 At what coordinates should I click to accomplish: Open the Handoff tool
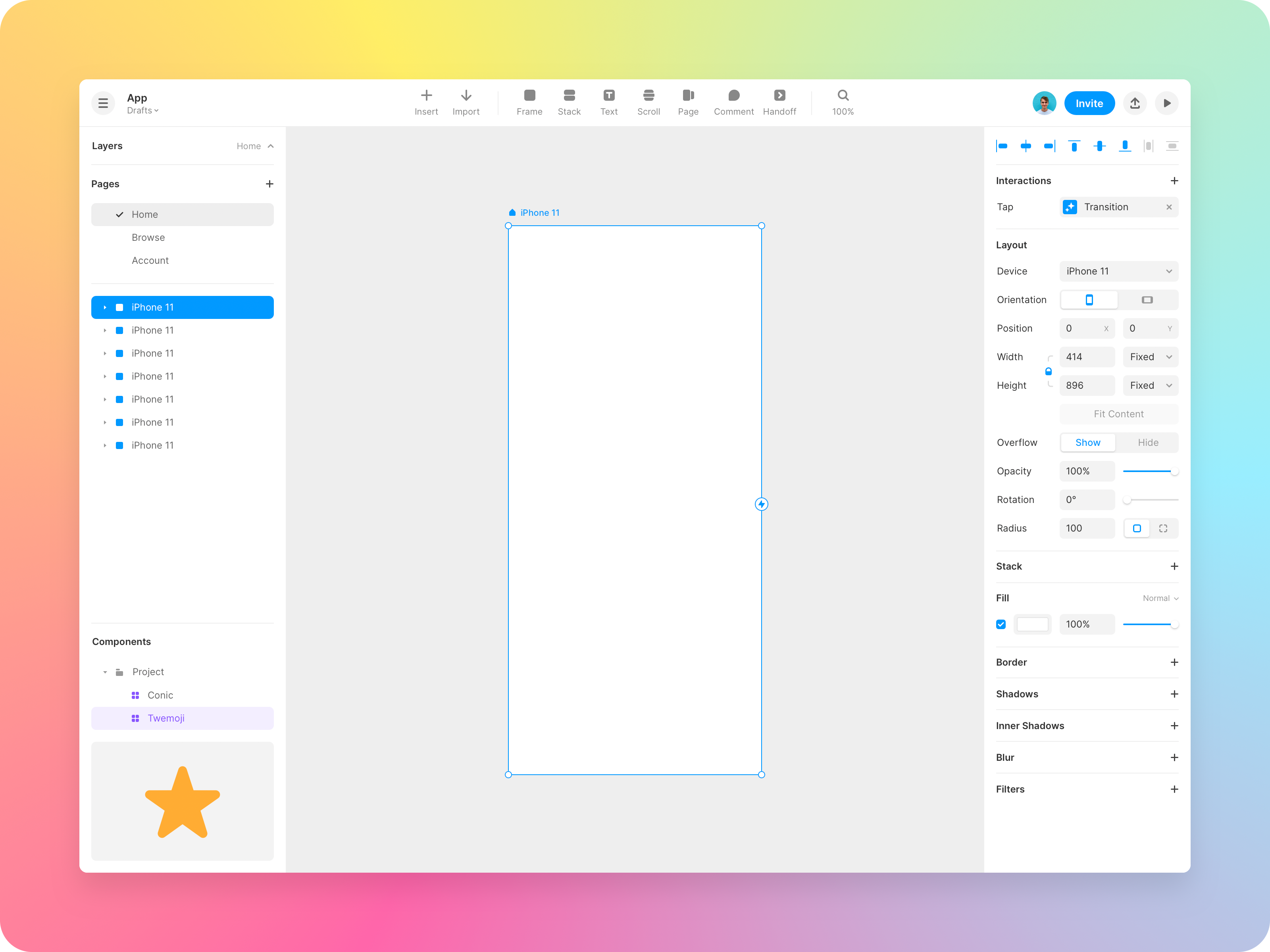click(x=779, y=103)
